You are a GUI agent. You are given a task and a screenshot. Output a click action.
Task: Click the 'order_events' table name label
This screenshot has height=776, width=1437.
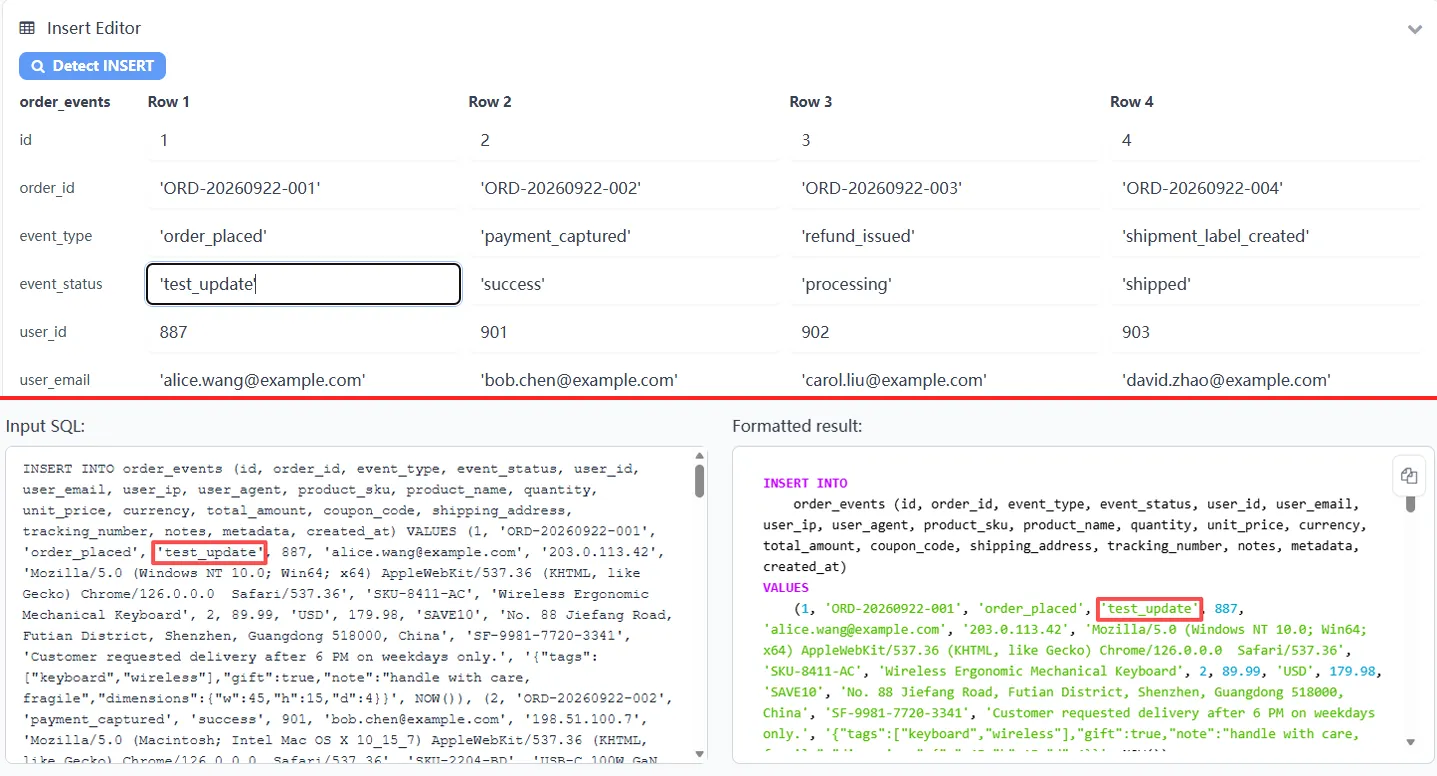coord(65,102)
